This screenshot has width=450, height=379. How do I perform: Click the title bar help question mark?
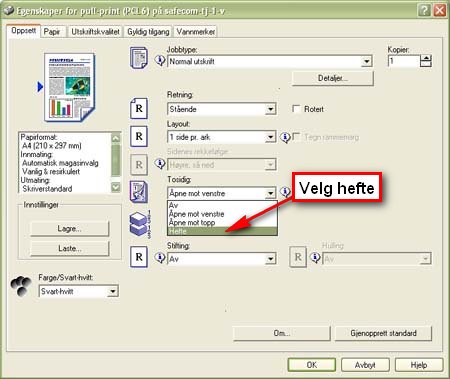click(424, 11)
